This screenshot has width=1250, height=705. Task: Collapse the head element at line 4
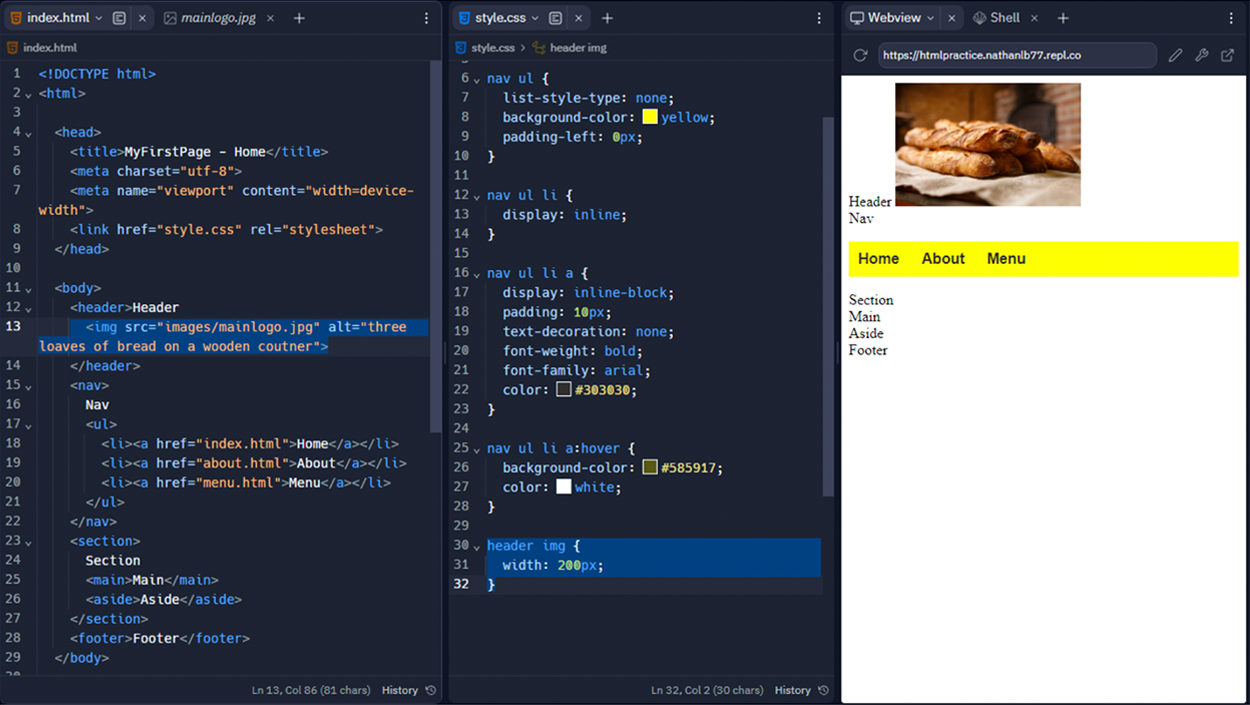pyautogui.click(x=28, y=133)
